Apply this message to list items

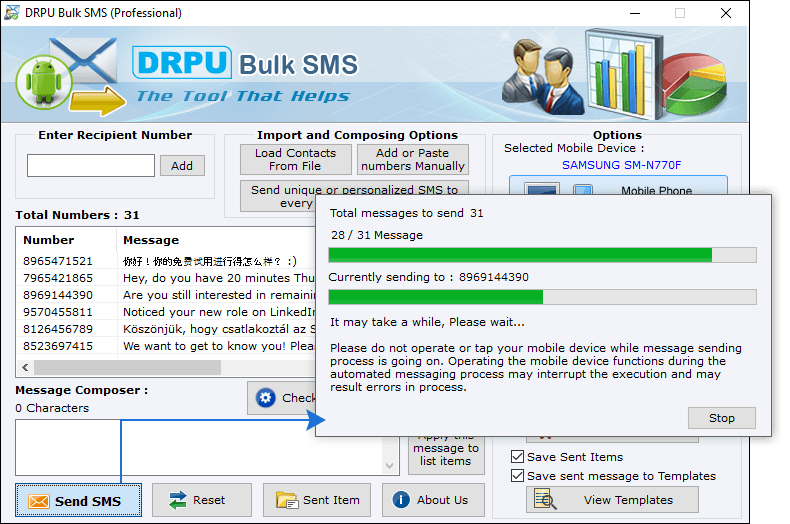coord(446,454)
